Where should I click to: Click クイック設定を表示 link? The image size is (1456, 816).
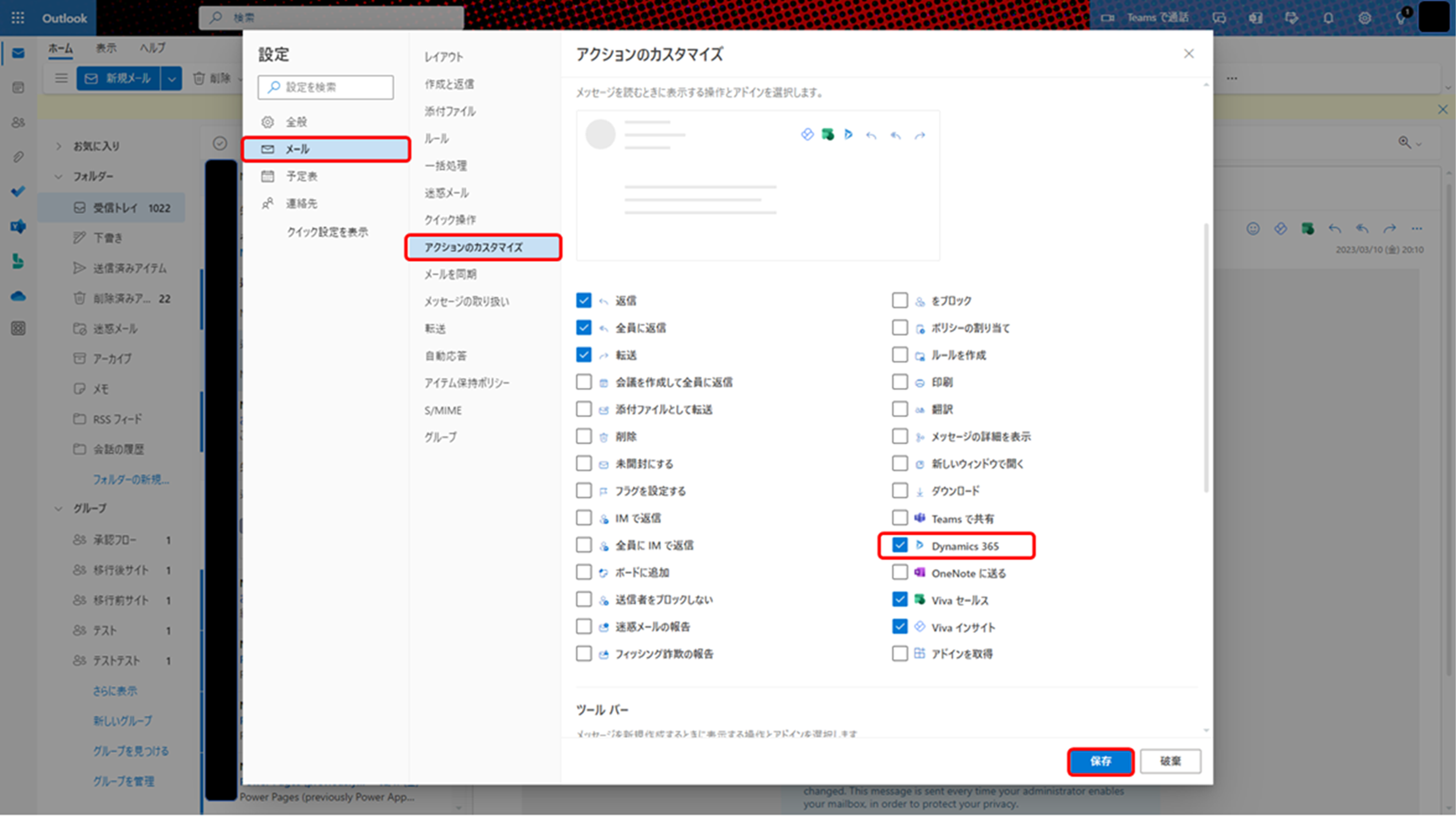click(327, 232)
